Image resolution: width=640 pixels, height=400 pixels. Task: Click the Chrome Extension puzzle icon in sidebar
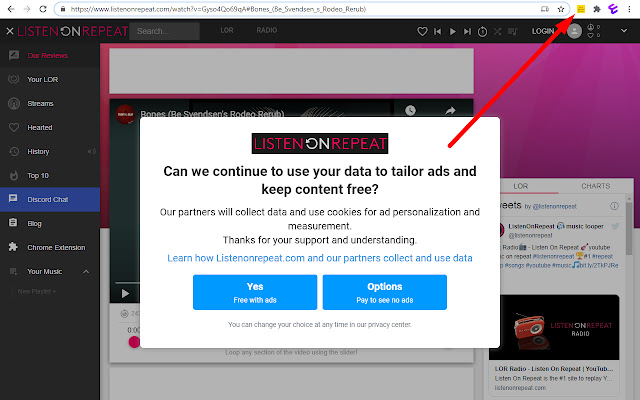point(13,247)
